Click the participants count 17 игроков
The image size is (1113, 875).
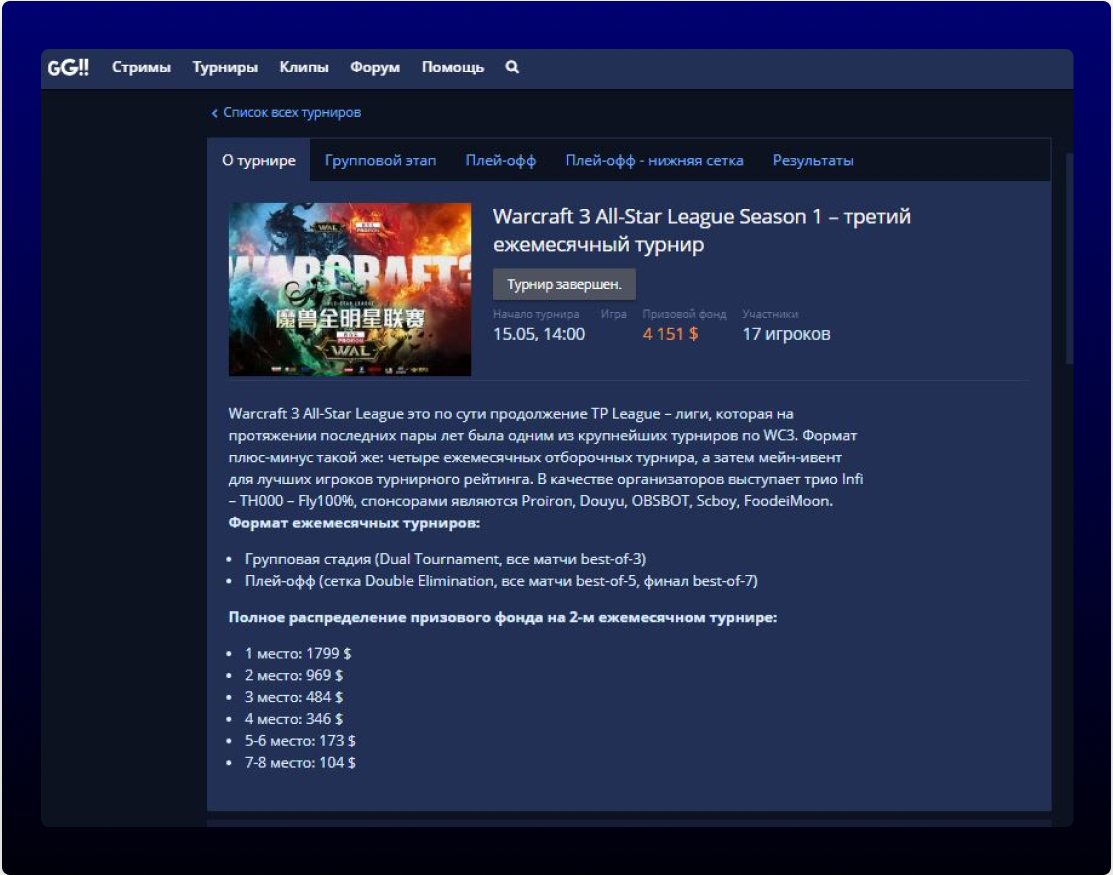tap(785, 334)
